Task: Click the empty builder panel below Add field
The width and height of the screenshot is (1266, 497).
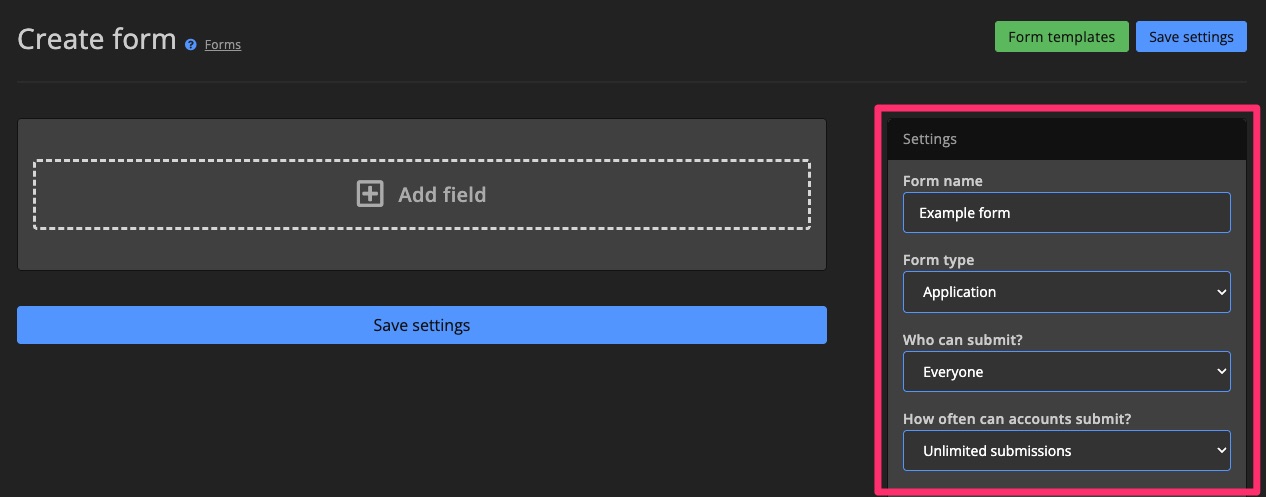Action: tap(421, 250)
